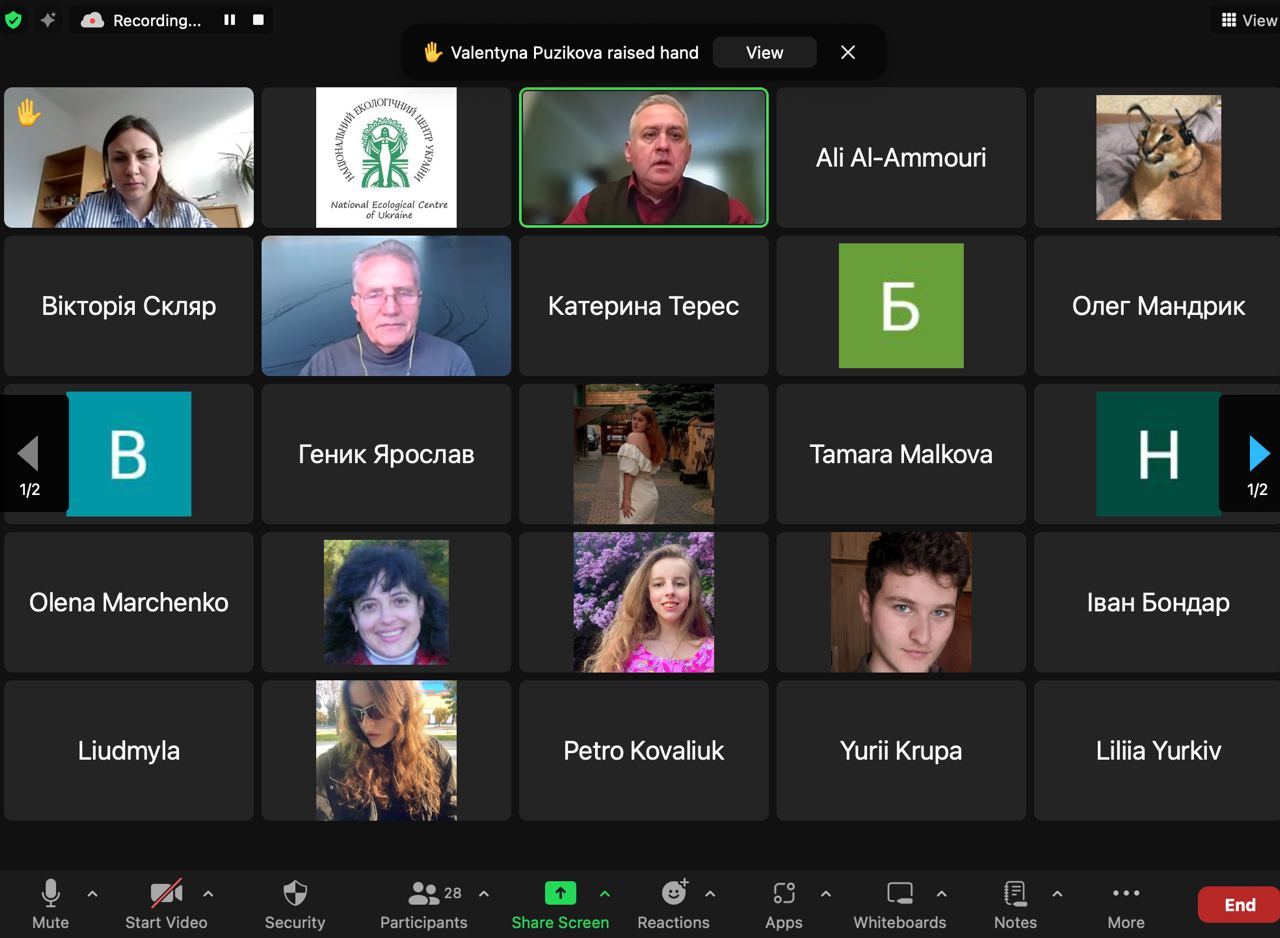This screenshot has width=1280, height=938.
Task: Mute the microphone
Action: click(x=50, y=904)
